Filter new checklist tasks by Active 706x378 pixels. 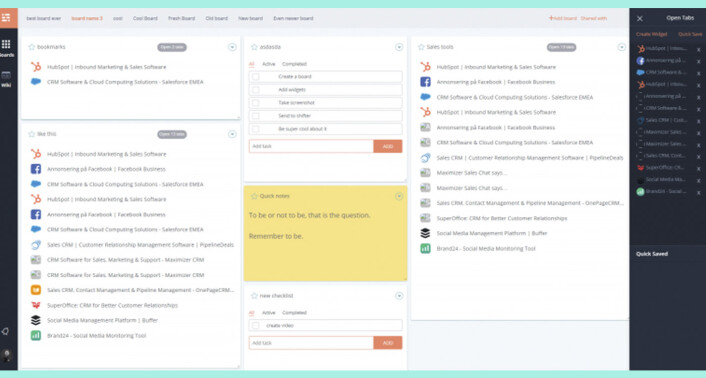(269, 313)
